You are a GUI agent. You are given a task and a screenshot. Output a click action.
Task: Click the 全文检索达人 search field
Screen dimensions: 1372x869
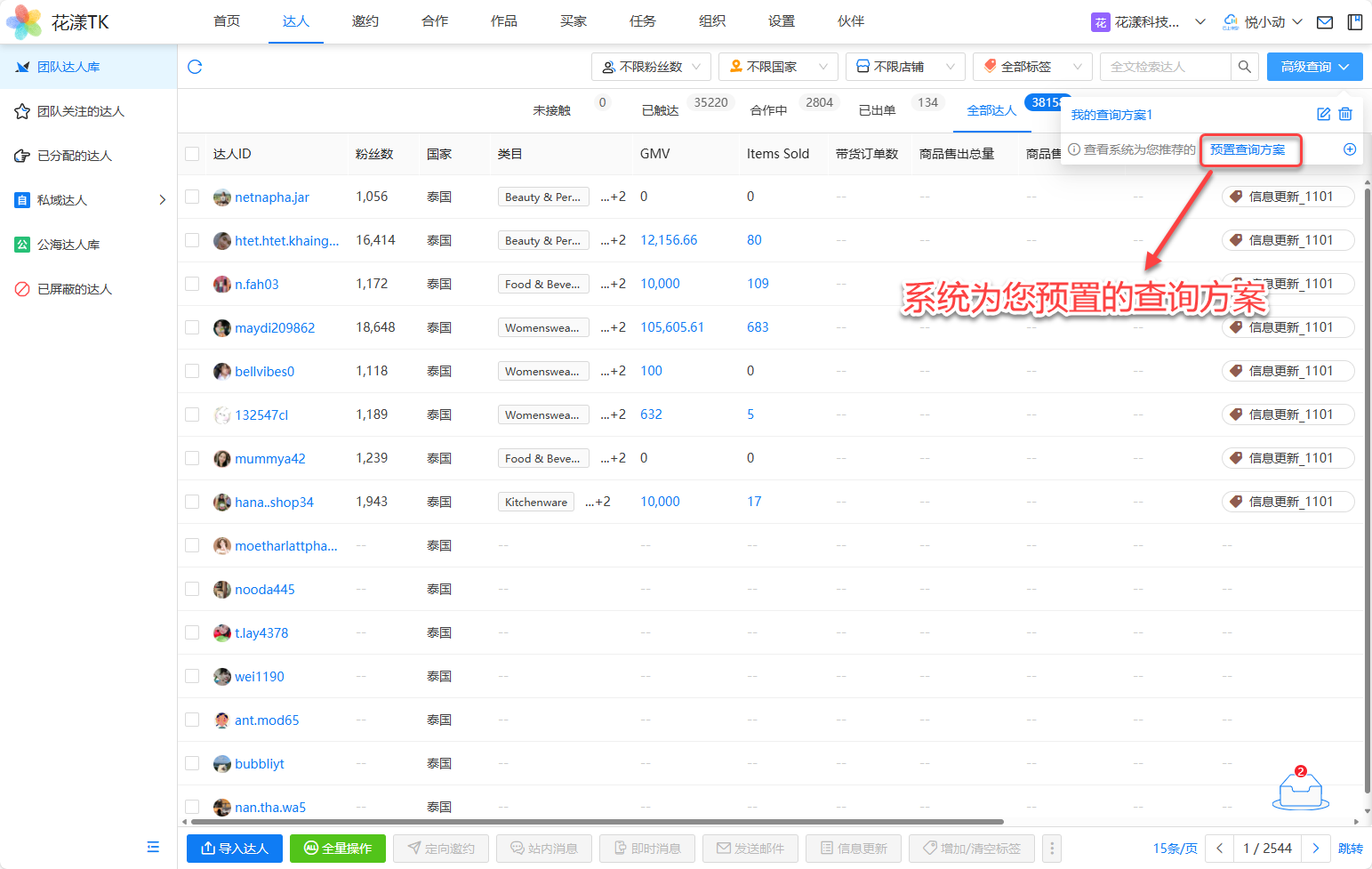1165,67
